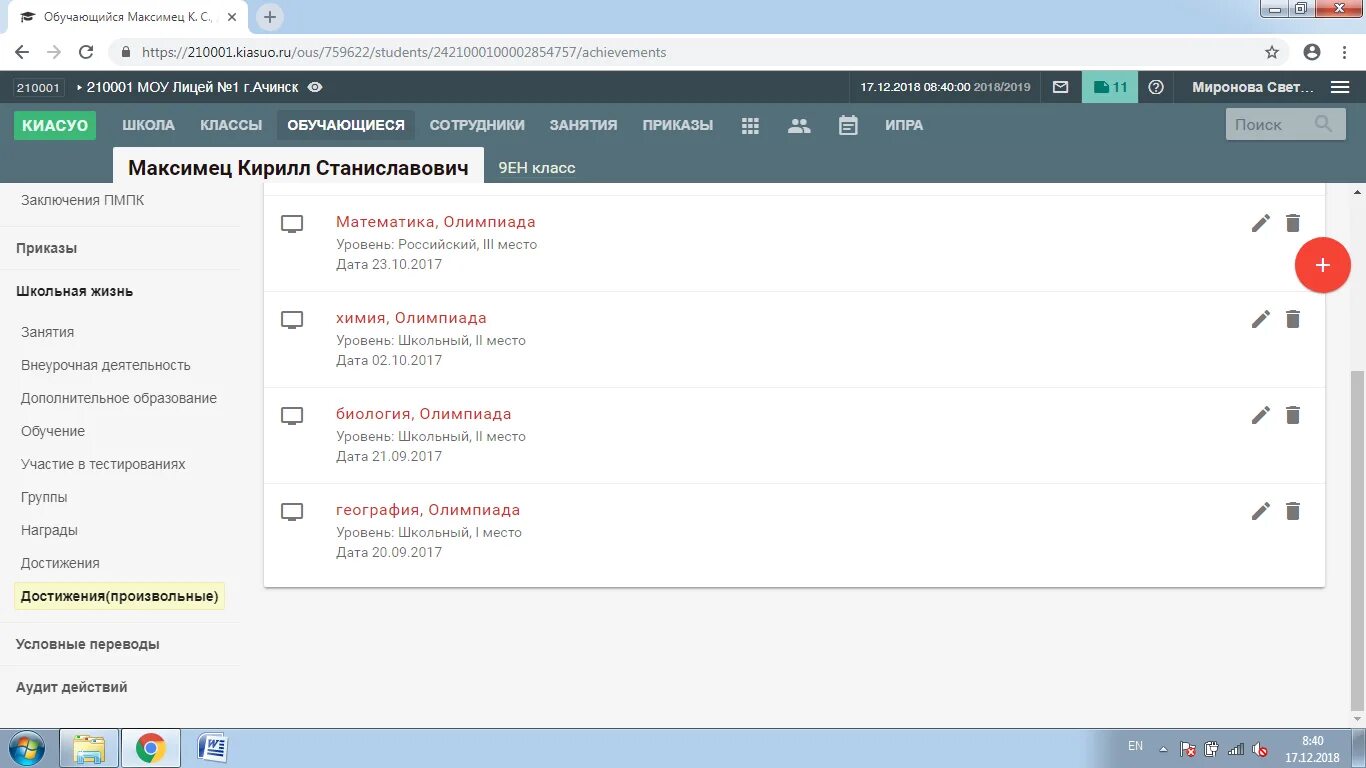The image size is (1366, 768).
Task: Click the user name Миронова Свет…
Action: [x=1253, y=87]
